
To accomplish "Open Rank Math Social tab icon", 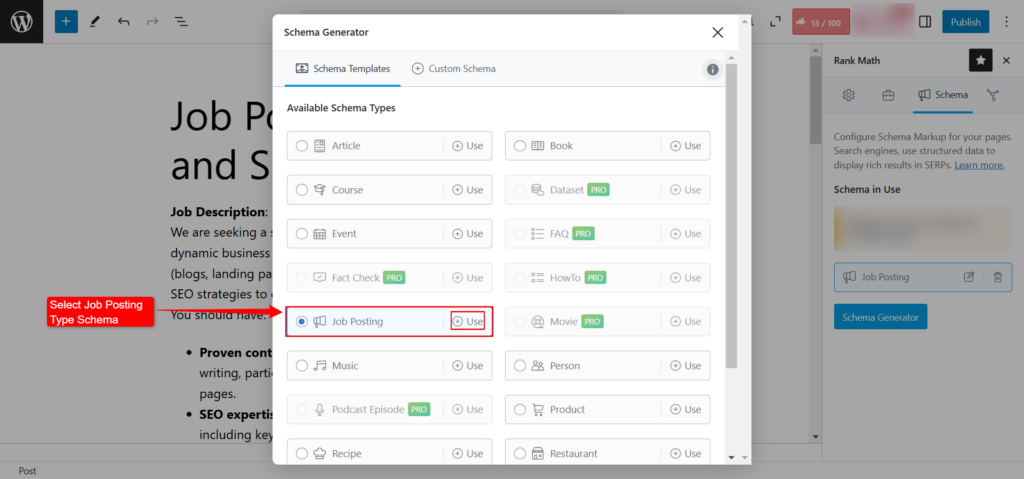I will click(x=993, y=95).
